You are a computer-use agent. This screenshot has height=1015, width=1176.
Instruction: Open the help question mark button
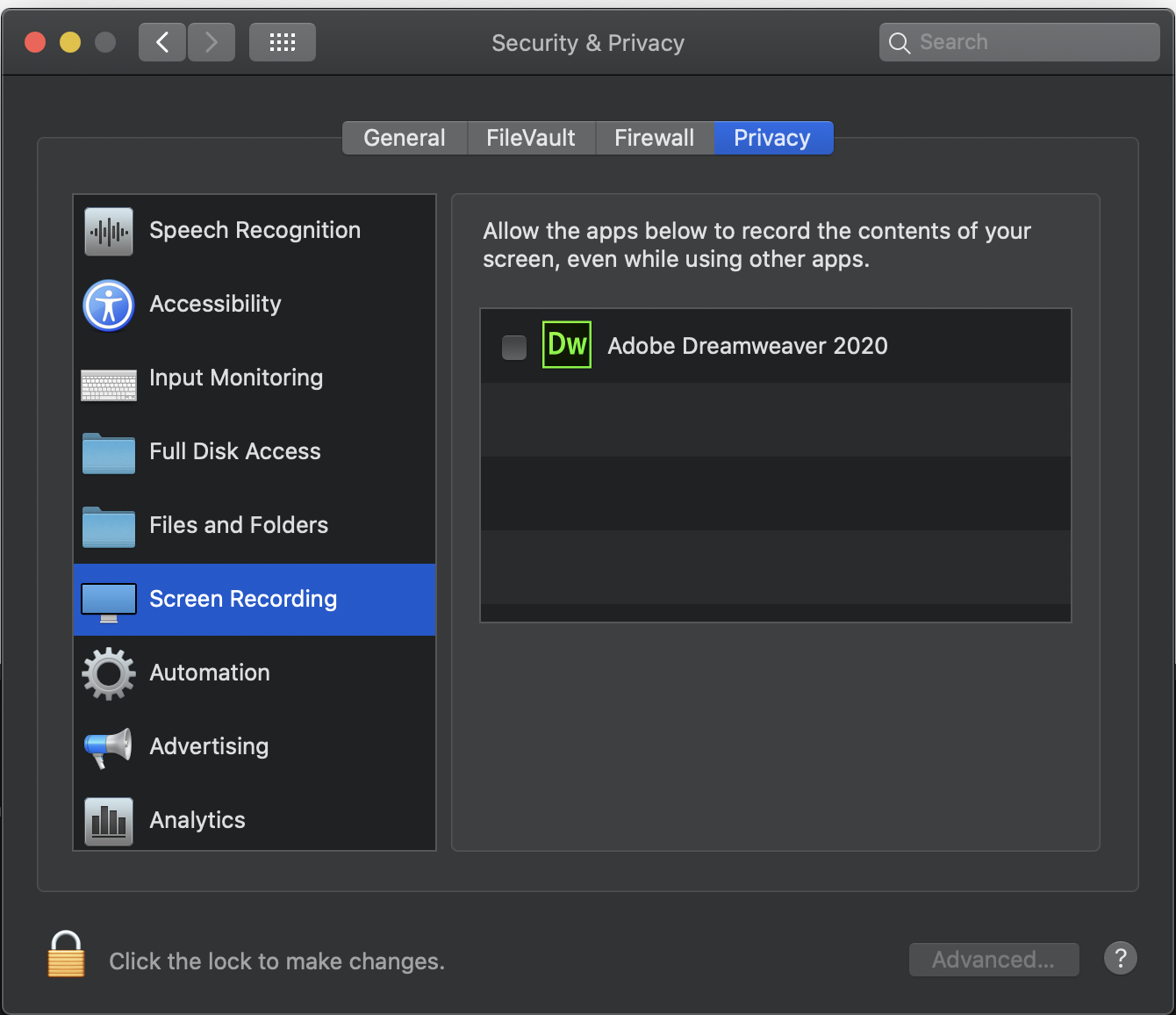click(x=1120, y=959)
